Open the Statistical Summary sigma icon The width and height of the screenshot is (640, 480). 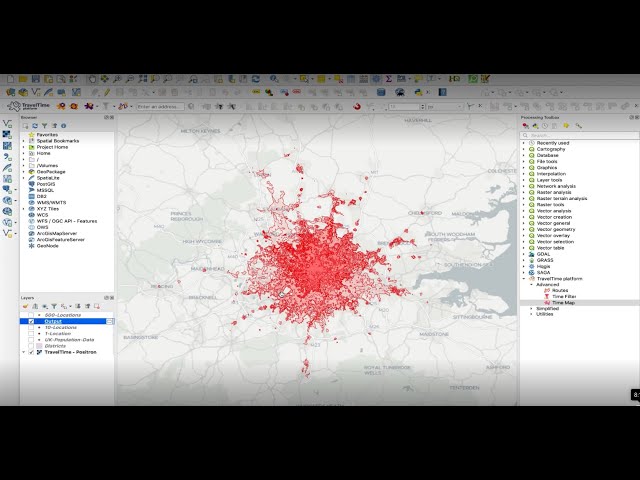point(389,79)
